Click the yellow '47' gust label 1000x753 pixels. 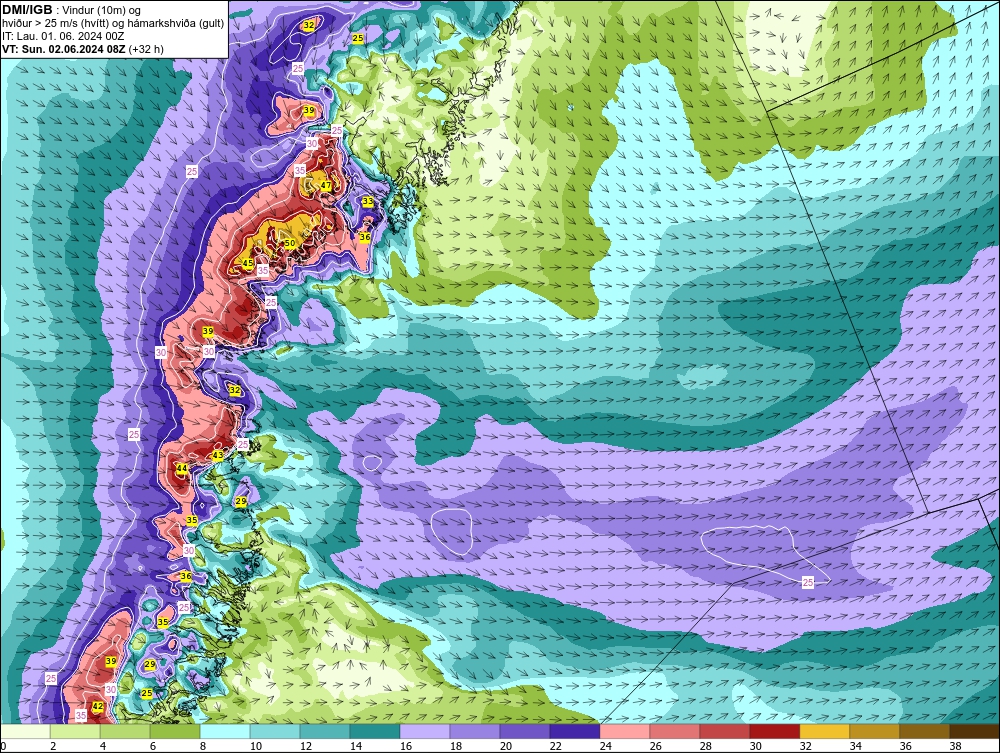[326, 186]
